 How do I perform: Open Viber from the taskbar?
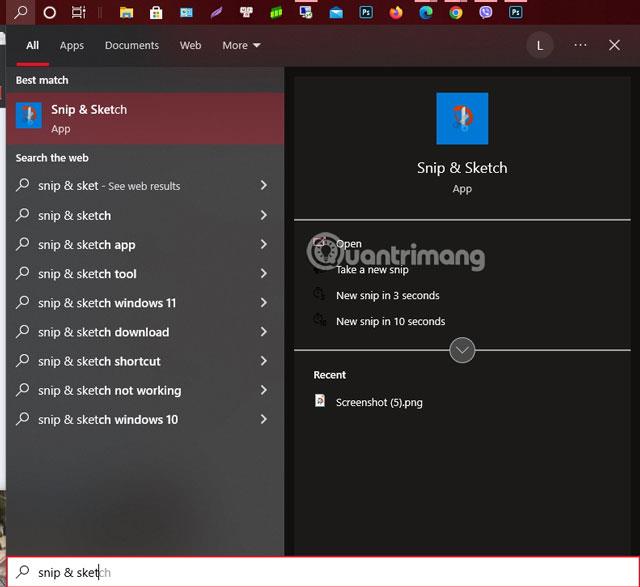[486, 13]
